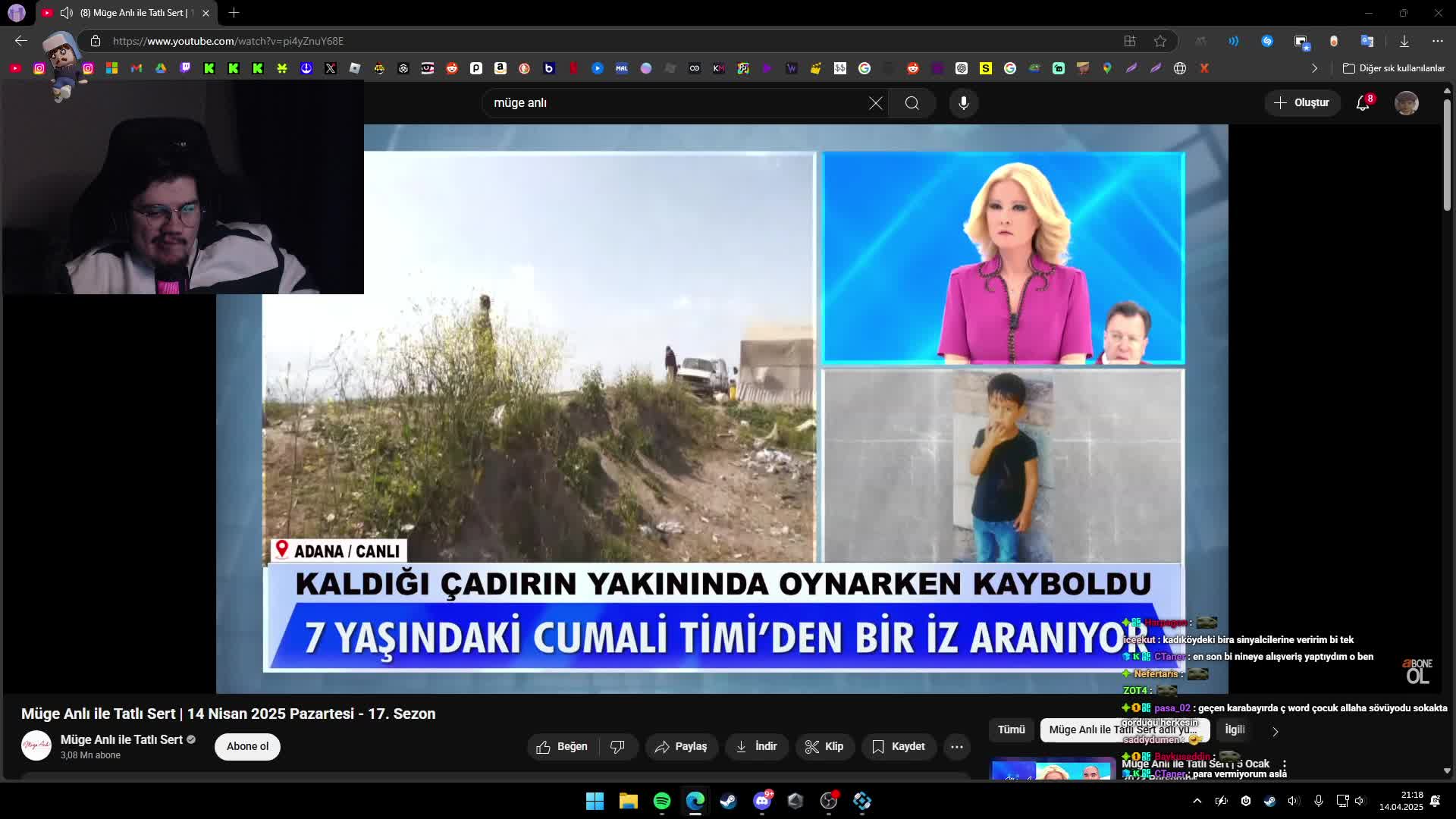The height and width of the screenshot is (819, 1456).
Task: Click the Abone ol subscribe button
Action: point(247,747)
